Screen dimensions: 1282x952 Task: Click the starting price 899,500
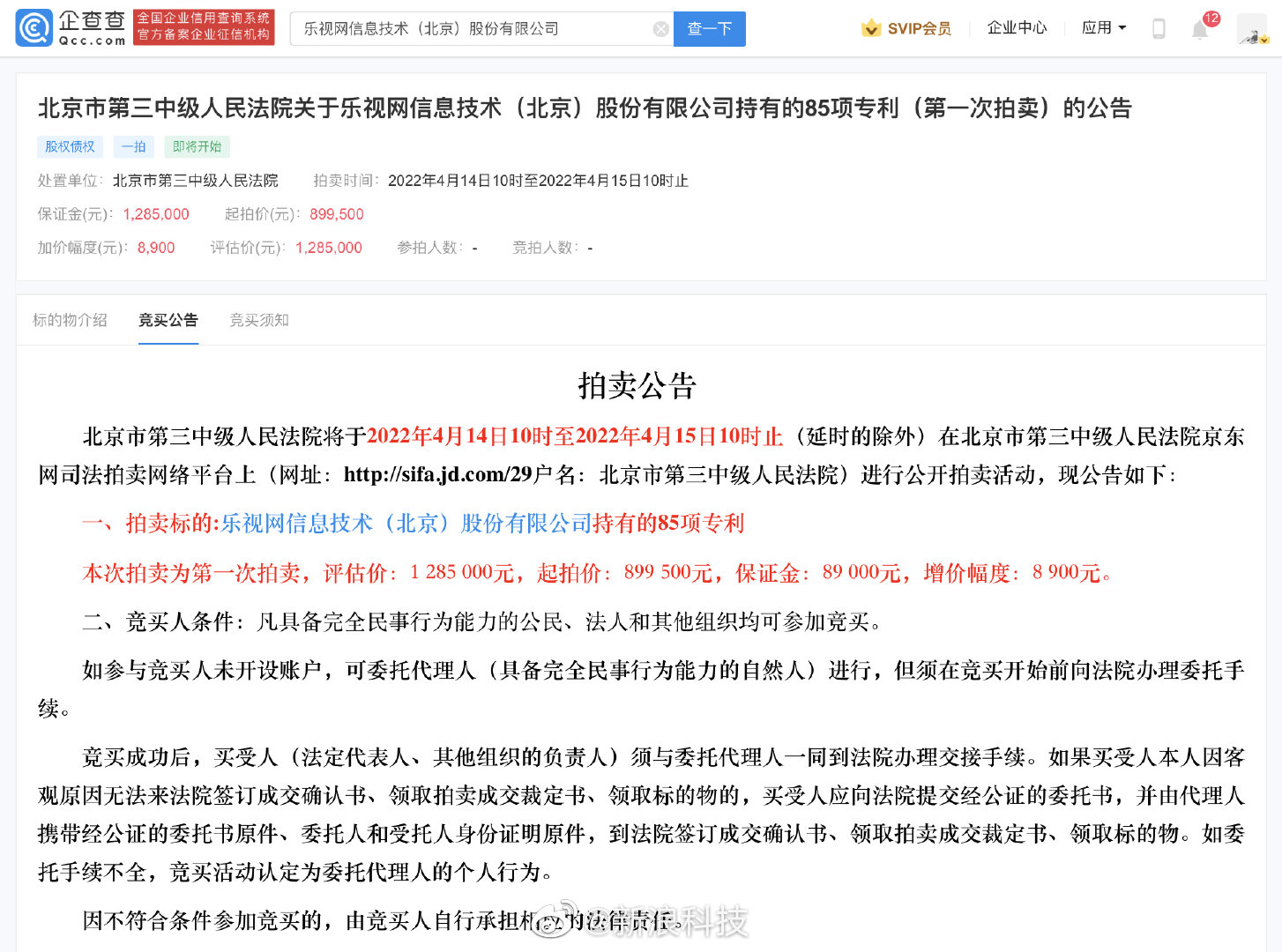point(337,214)
